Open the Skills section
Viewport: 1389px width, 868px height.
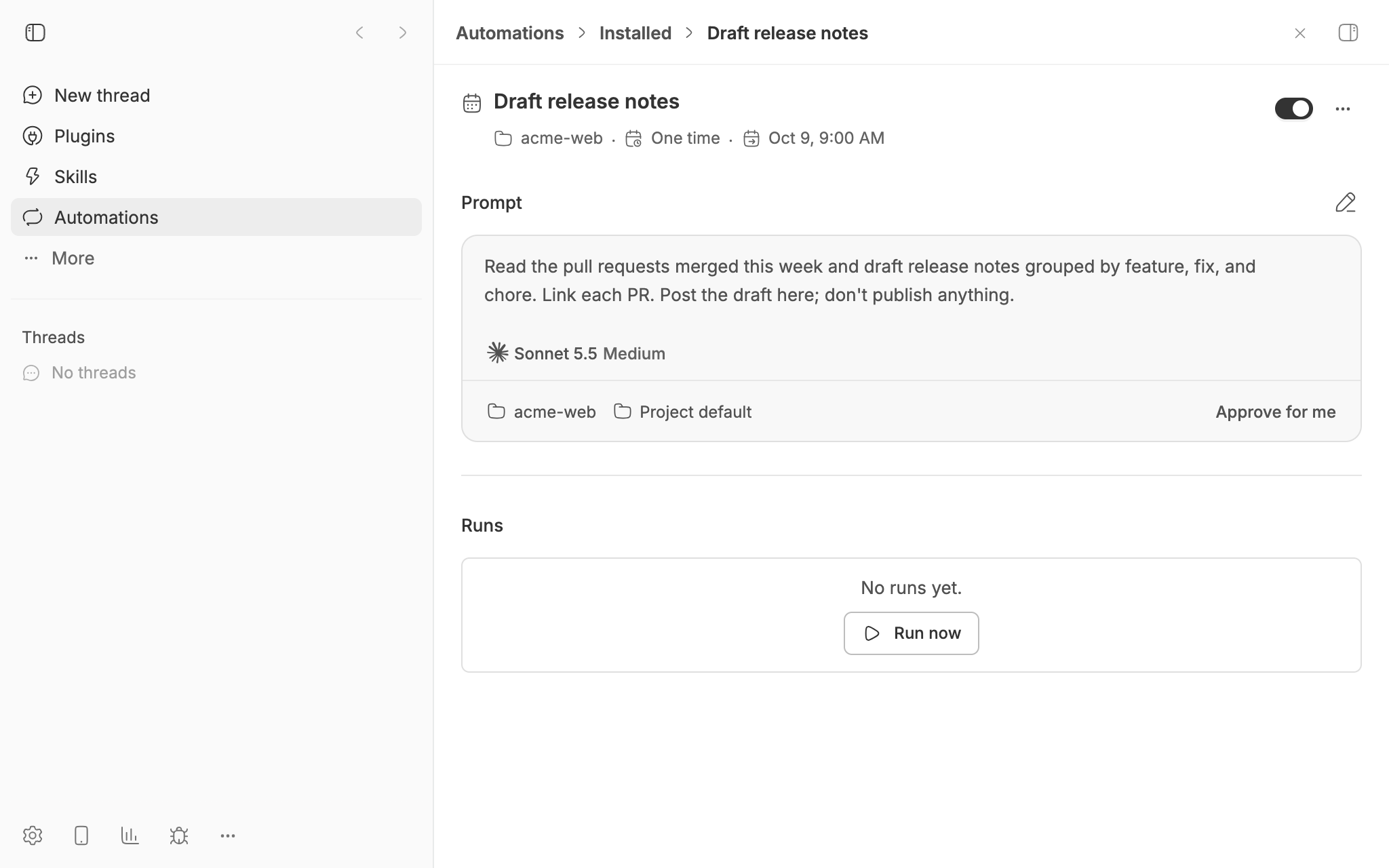pos(216,176)
